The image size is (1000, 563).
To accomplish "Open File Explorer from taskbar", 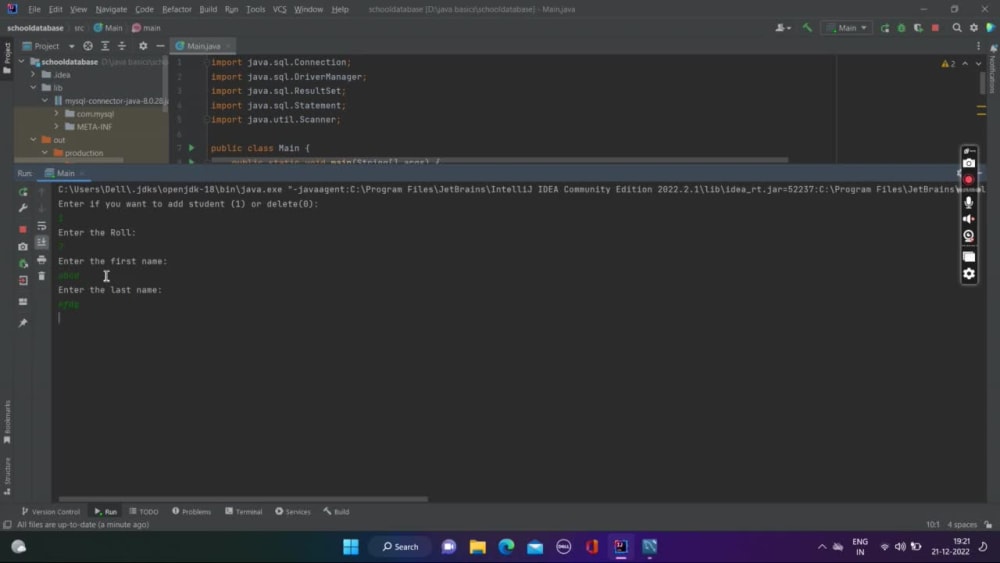I will (477, 546).
